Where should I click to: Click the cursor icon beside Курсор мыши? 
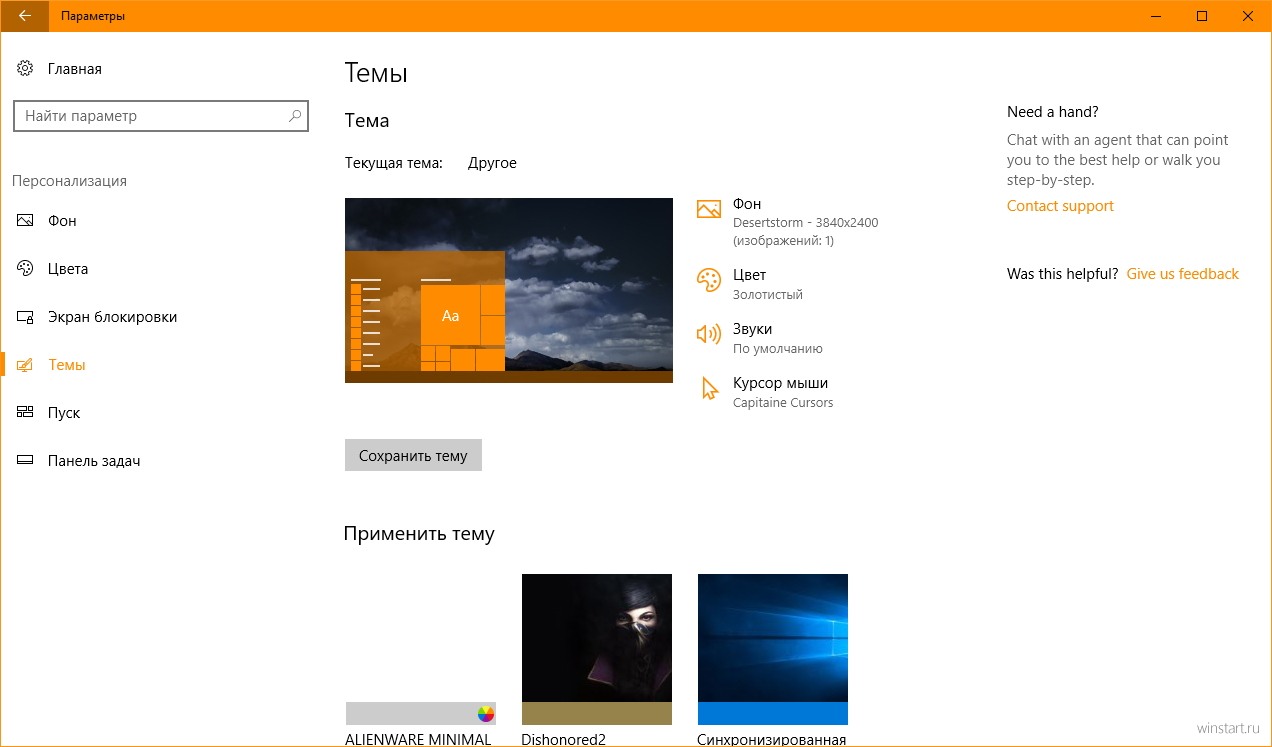tap(710, 389)
